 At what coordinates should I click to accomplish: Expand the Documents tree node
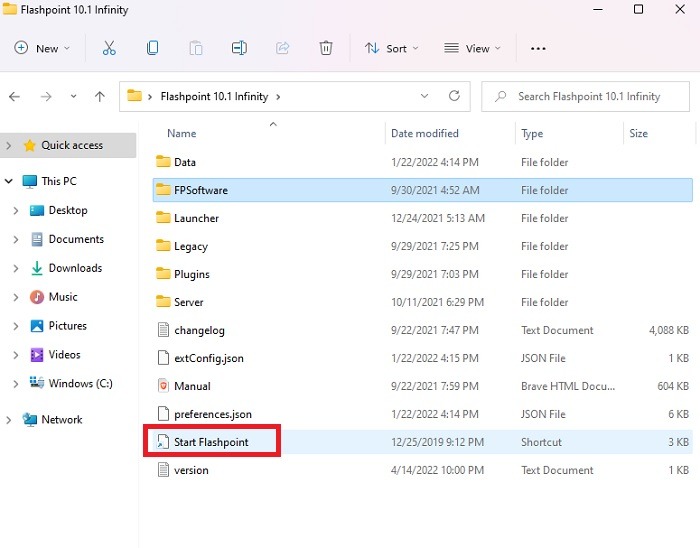[x=16, y=239]
